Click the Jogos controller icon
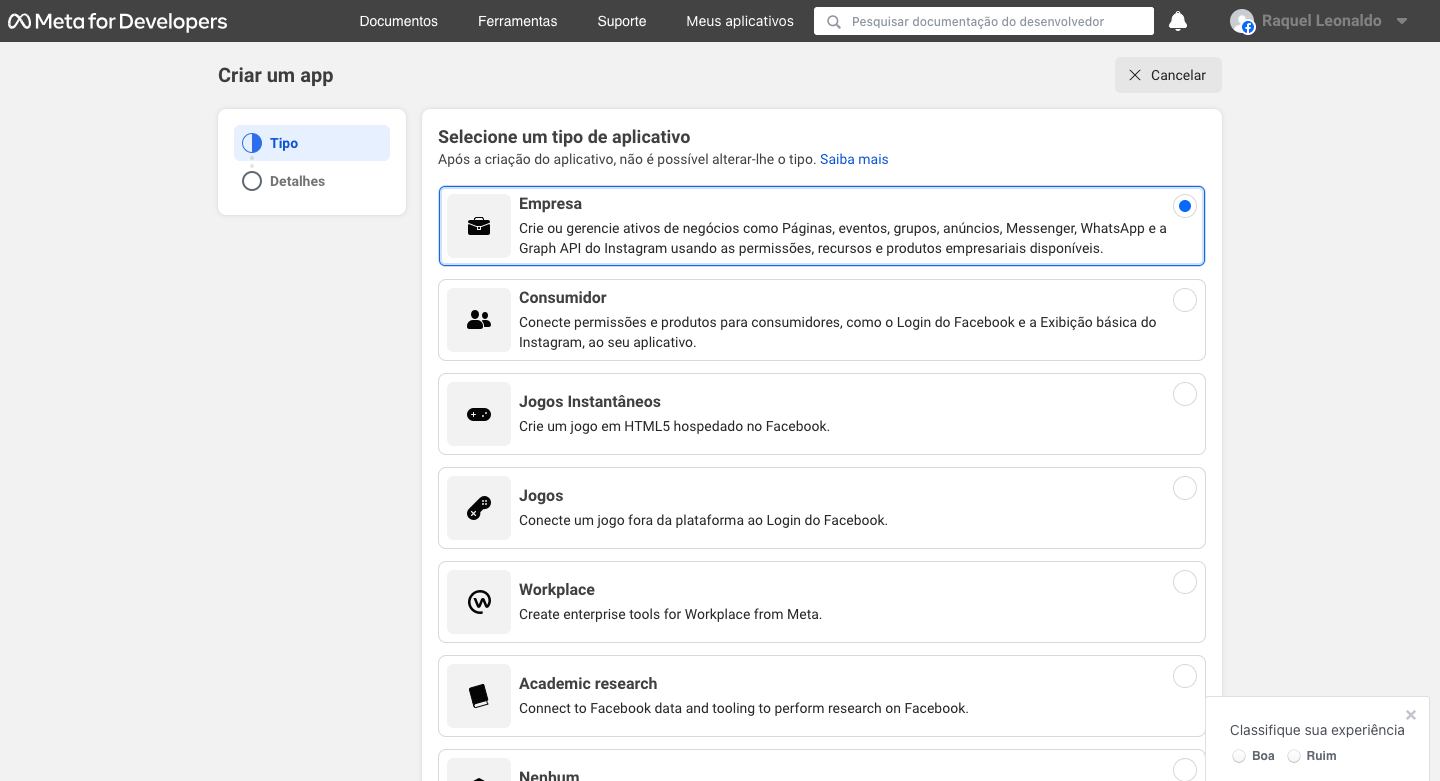The width and height of the screenshot is (1440, 781). pyautogui.click(x=479, y=508)
